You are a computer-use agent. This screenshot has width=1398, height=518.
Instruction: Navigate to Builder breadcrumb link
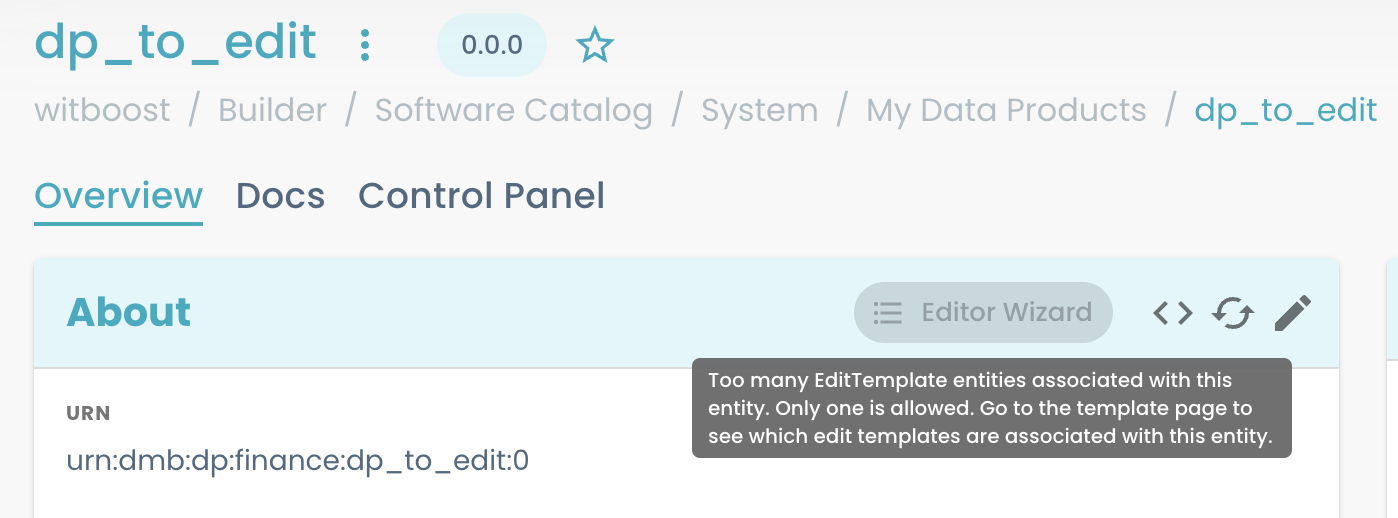pyautogui.click(x=272, y=110)
